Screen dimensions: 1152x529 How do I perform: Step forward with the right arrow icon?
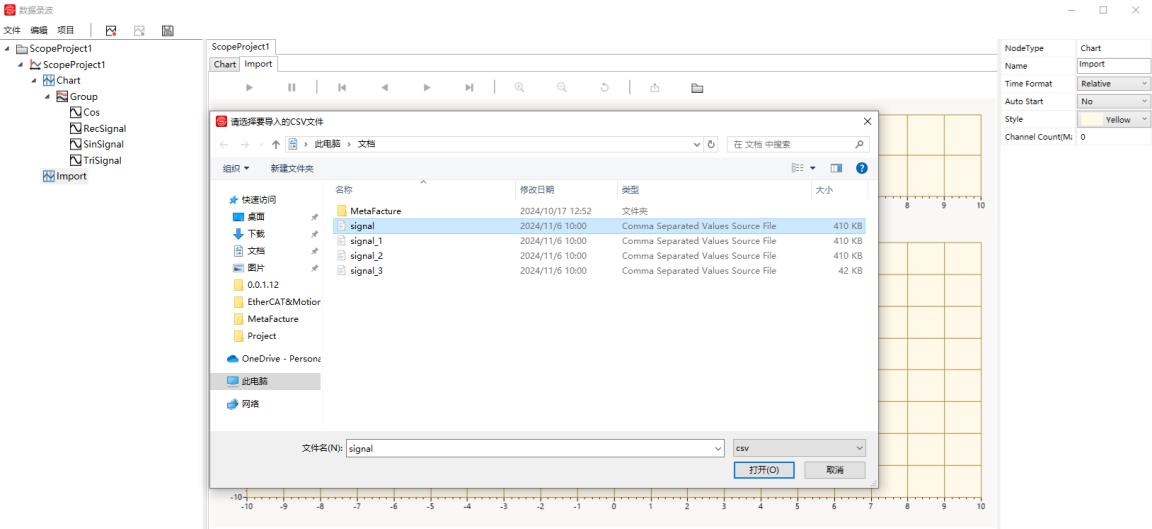tap(427, 87)
